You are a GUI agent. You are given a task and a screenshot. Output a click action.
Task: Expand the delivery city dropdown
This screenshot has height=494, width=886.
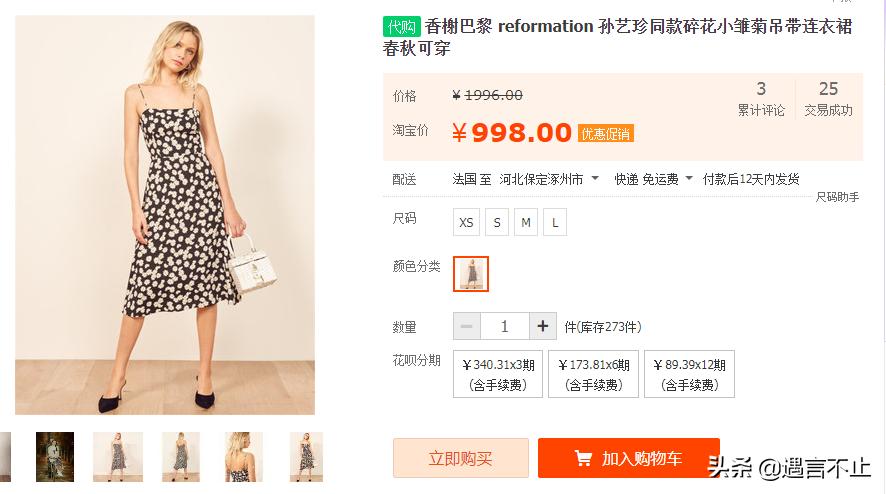[595, 179]
